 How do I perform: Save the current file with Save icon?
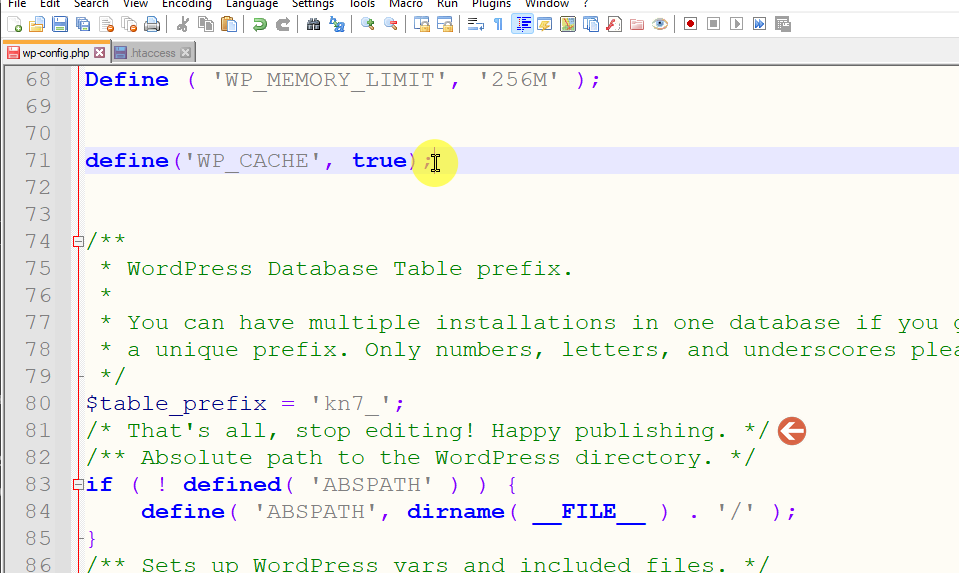60,24
